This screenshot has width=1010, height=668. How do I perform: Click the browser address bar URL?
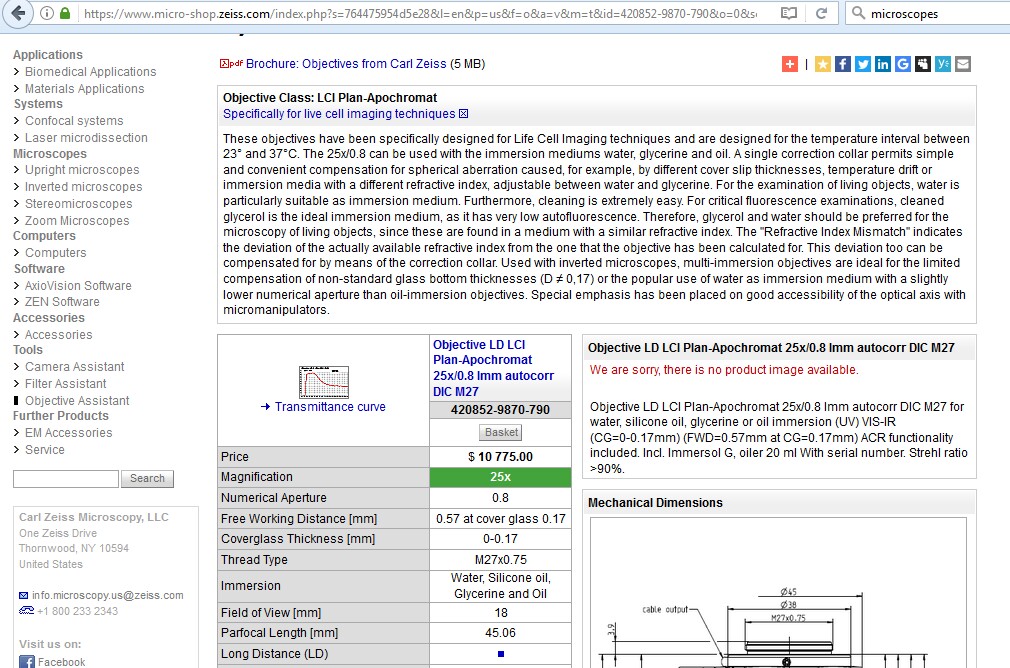click(x=421, y=13)
